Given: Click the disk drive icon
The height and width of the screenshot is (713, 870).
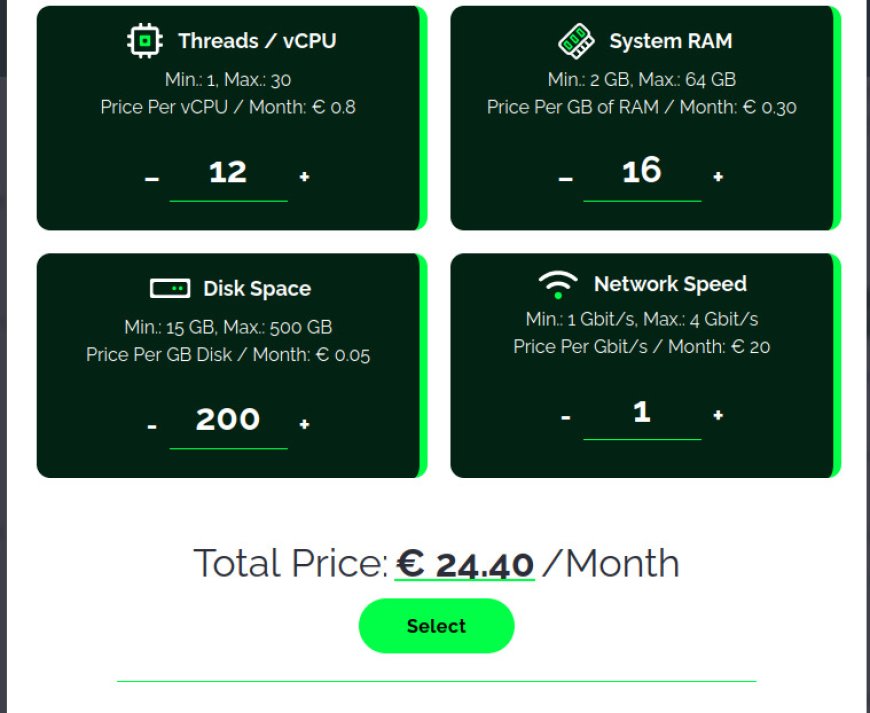Looking at the screenshot, I should [x=170, y=289].
